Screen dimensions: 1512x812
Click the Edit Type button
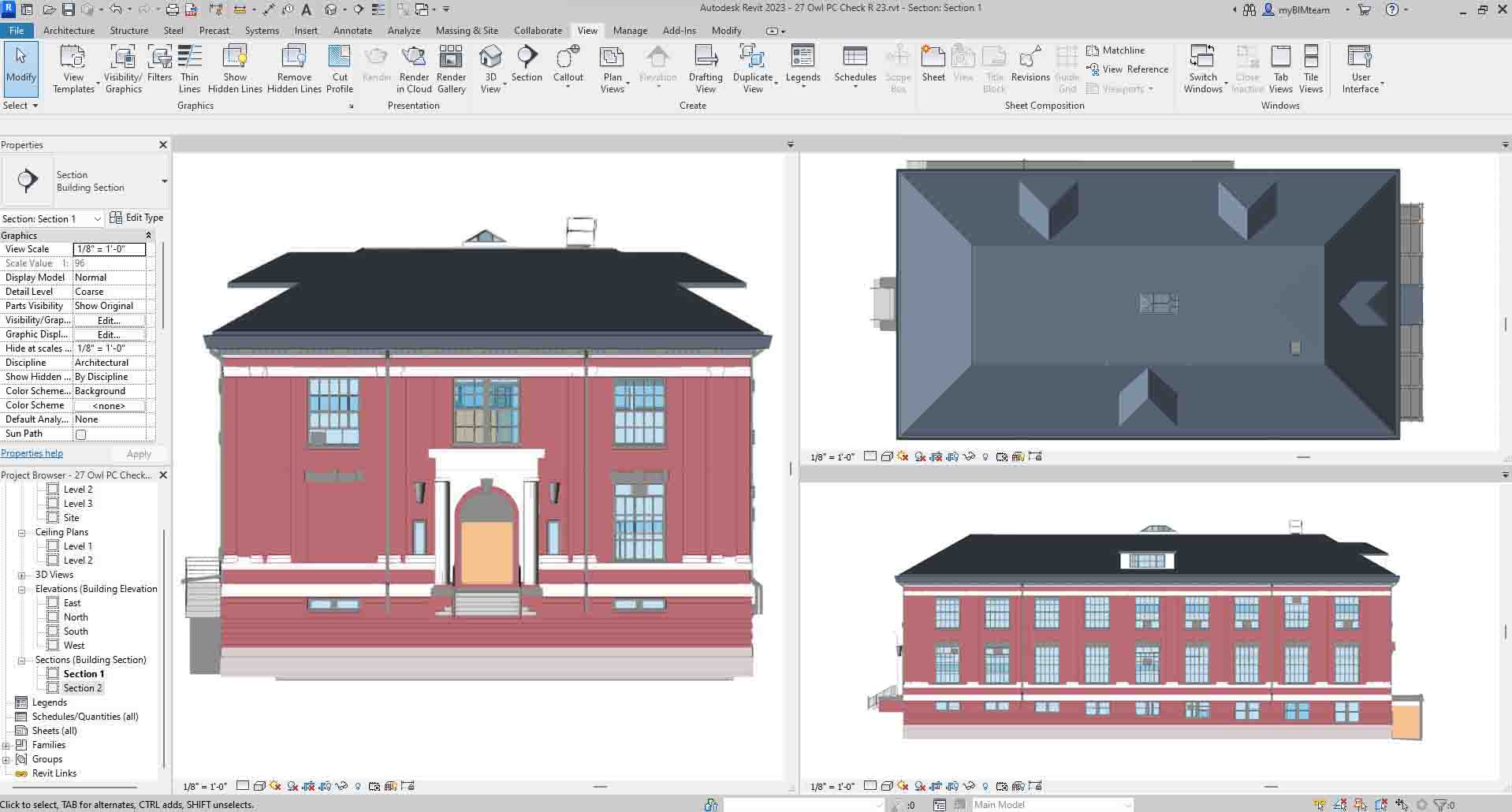point(137,218)
